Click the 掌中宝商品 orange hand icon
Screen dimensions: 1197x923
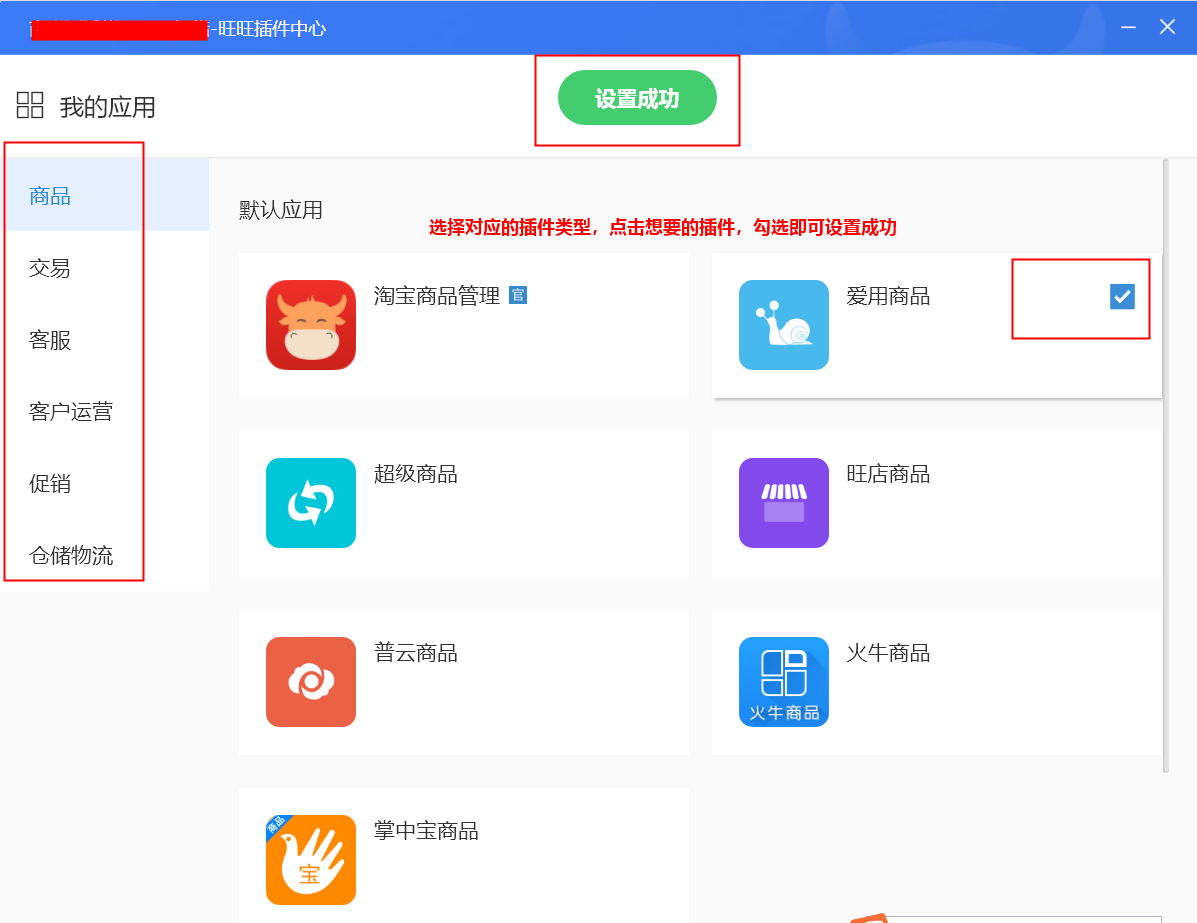311,859
